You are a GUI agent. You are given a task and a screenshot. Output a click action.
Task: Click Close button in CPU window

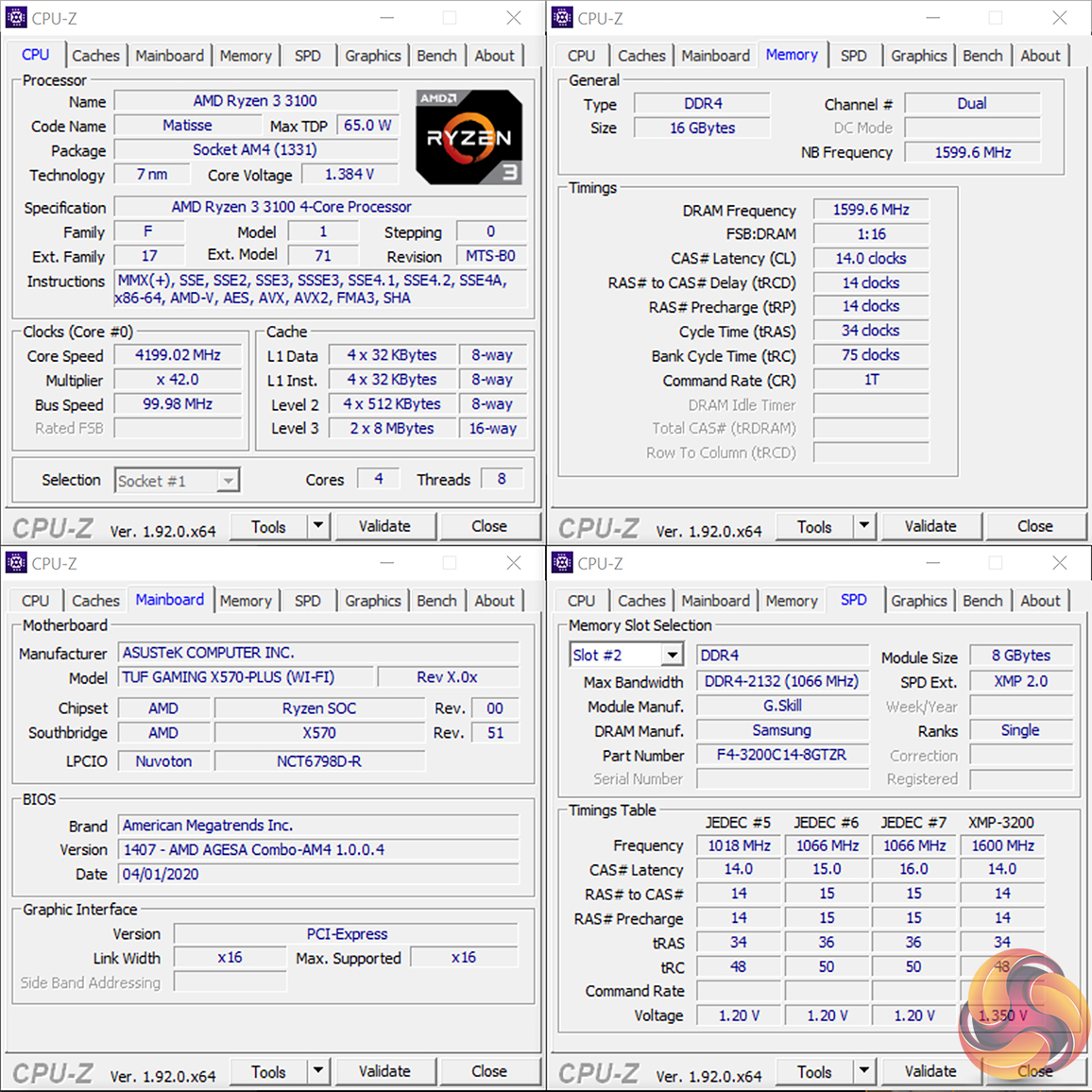pos(489,526)
